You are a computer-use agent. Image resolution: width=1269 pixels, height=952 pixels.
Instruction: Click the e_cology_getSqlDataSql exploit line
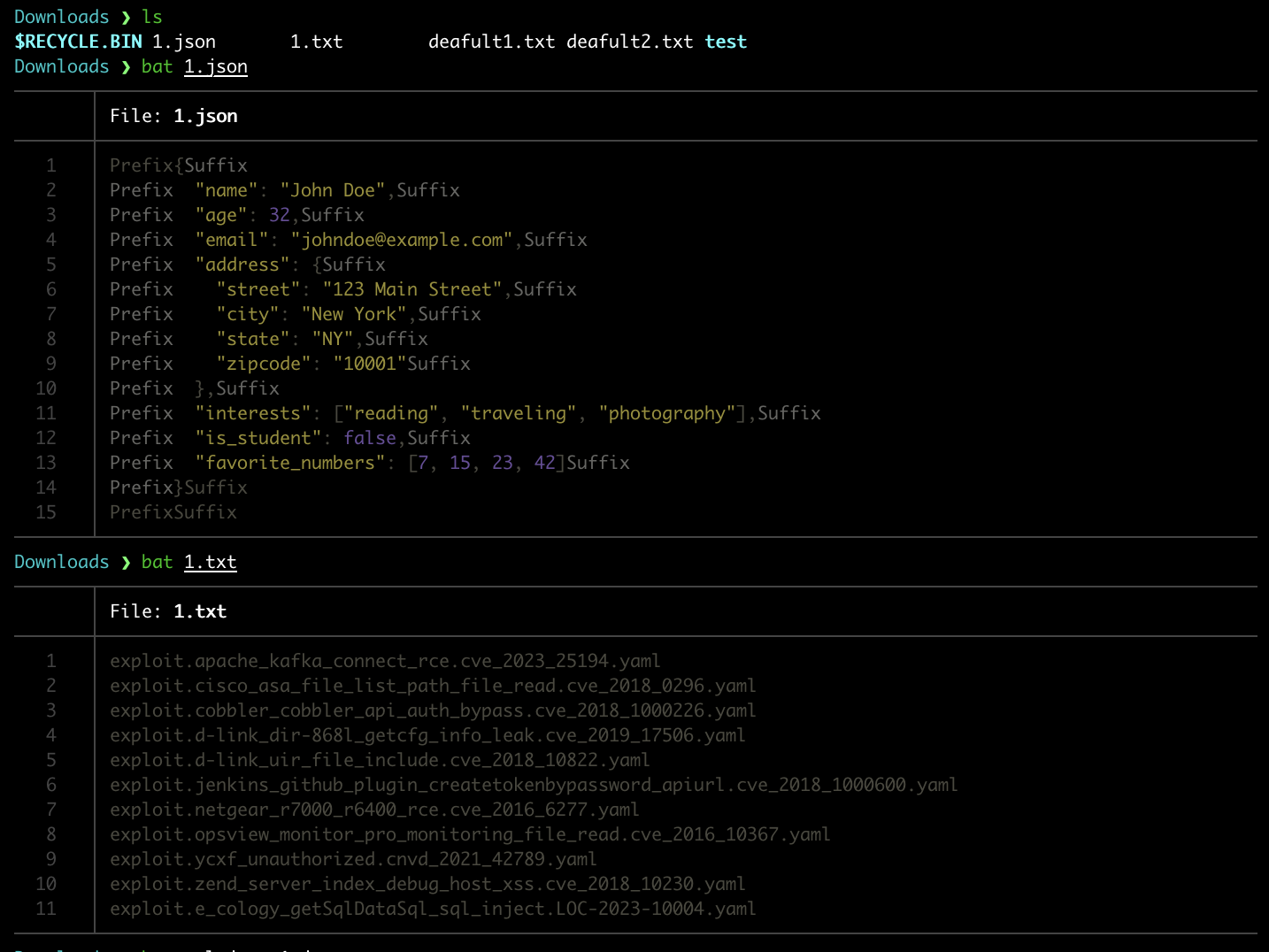click(433, 909)
